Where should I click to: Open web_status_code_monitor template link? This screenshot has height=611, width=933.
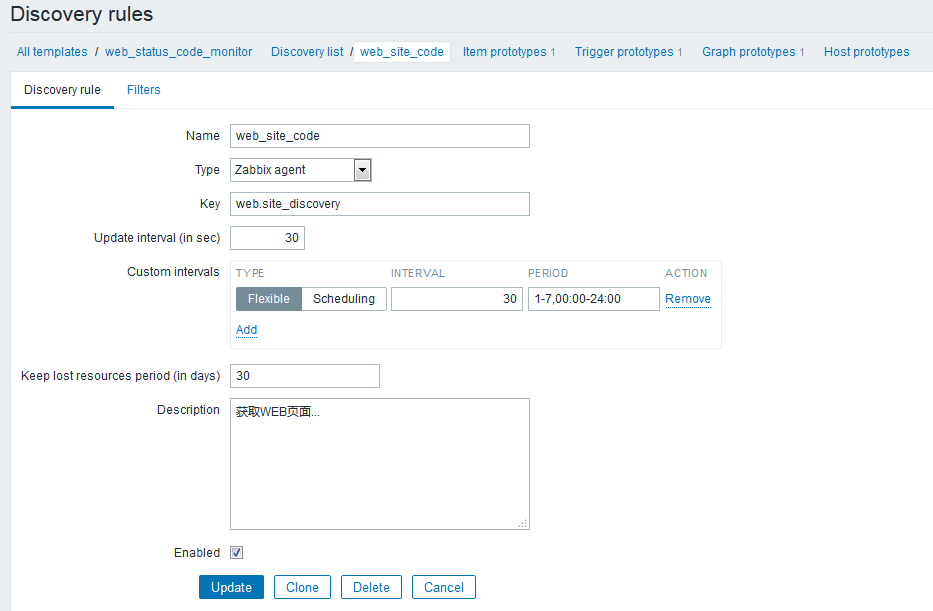click(x=179, y=52)
